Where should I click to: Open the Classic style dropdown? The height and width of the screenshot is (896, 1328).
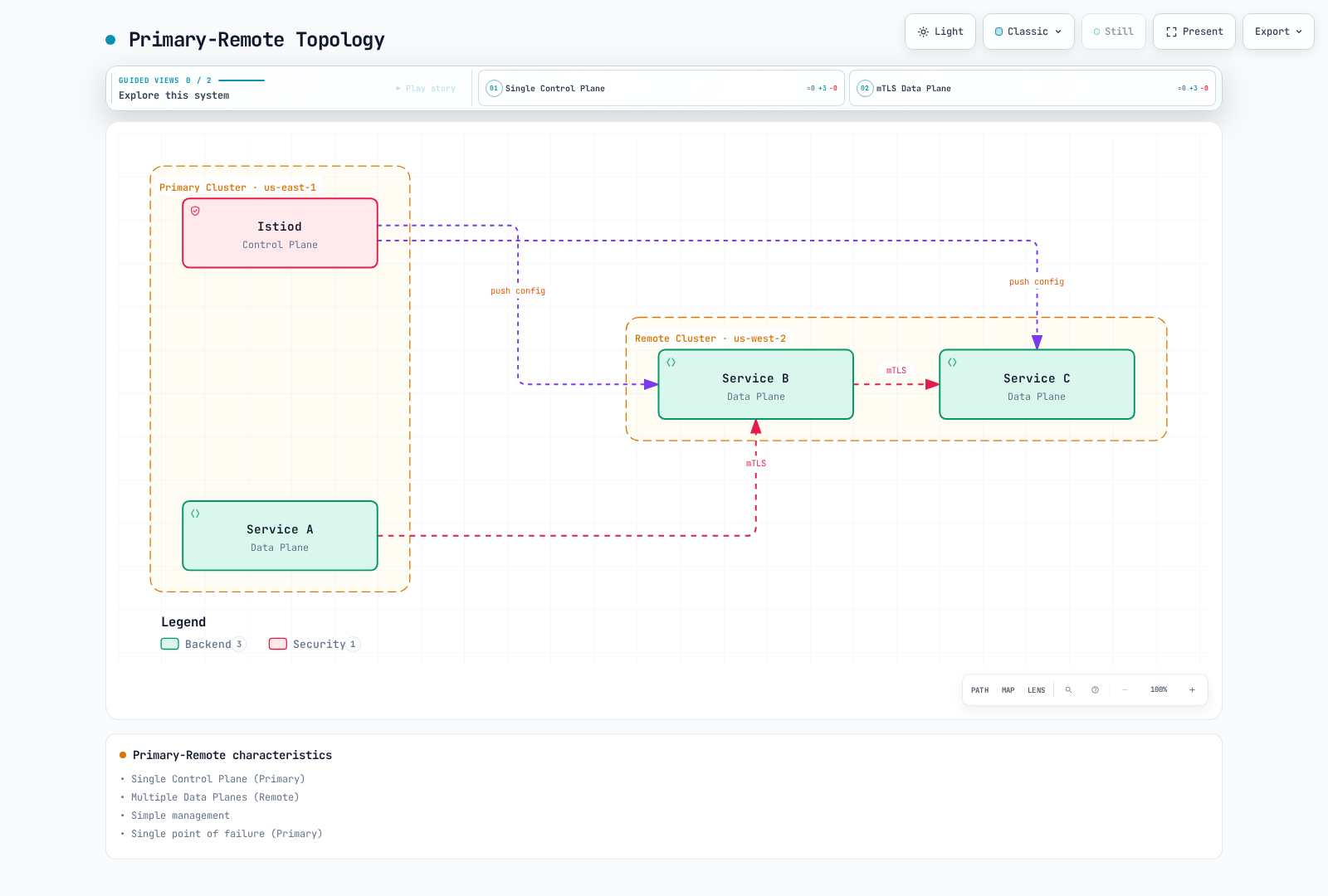pos(1028,32)
